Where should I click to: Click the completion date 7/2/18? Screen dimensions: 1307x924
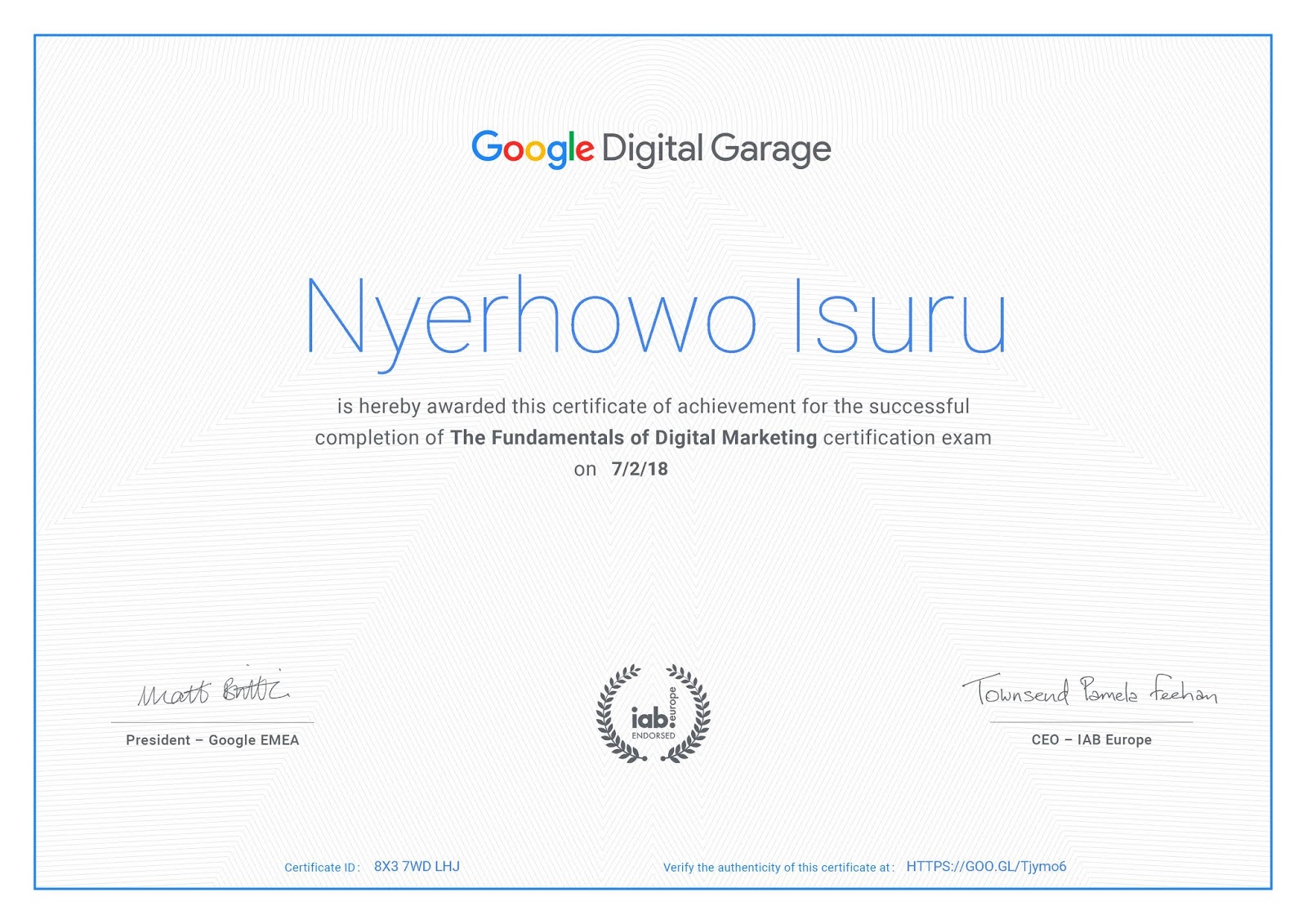(x=640, y=469)
